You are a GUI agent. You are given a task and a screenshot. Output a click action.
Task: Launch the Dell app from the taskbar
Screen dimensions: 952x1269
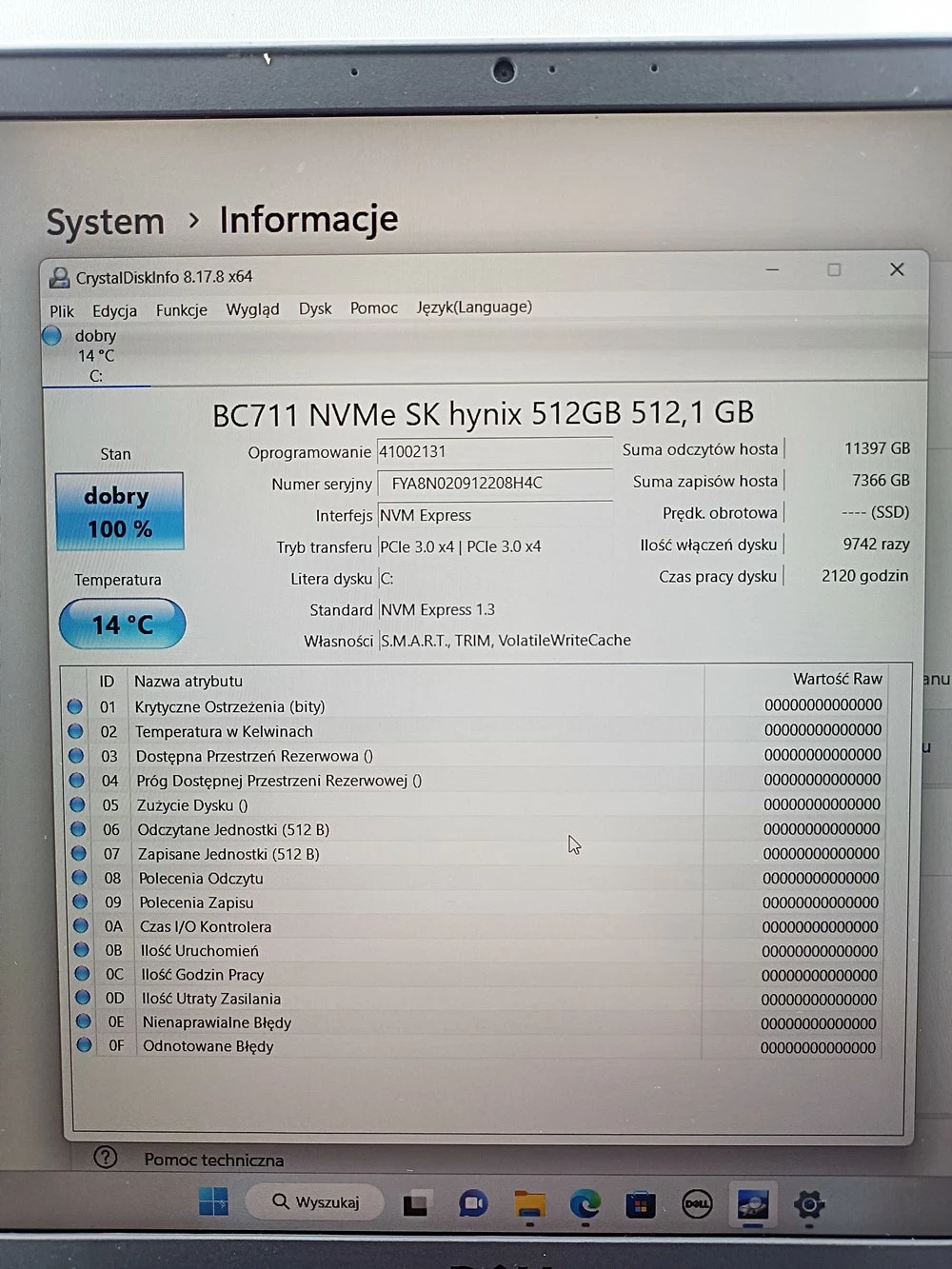[x=698, y=1203]
